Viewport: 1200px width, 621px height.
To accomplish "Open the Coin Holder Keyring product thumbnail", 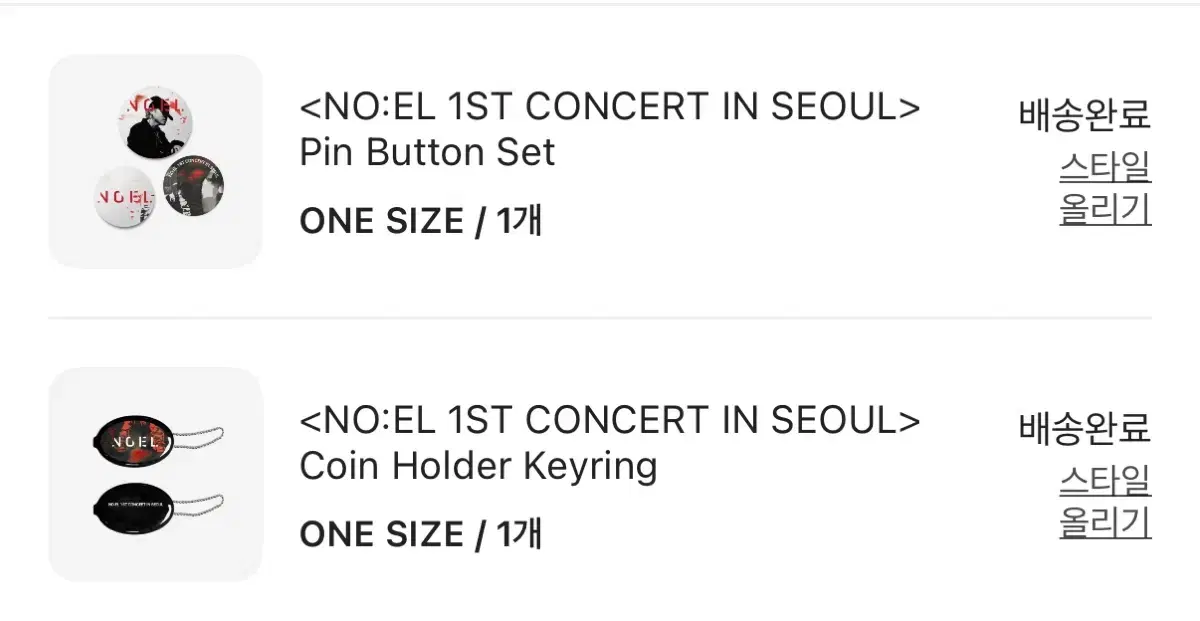I will (x=155, y=474).
